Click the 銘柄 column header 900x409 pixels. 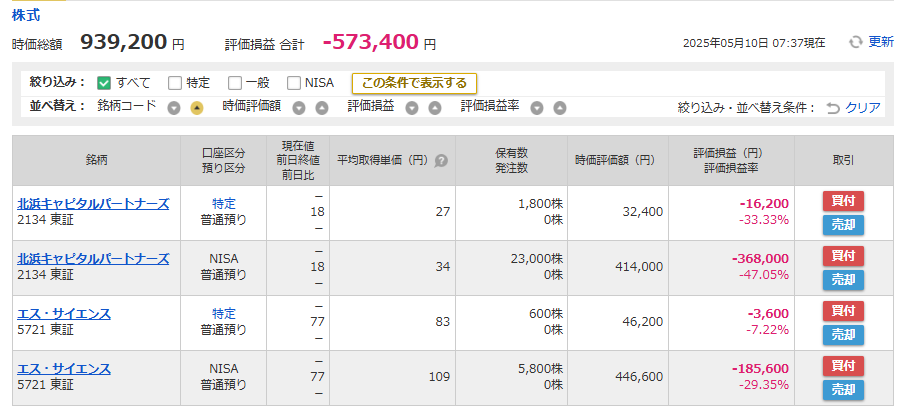click(x=96, y=161)
